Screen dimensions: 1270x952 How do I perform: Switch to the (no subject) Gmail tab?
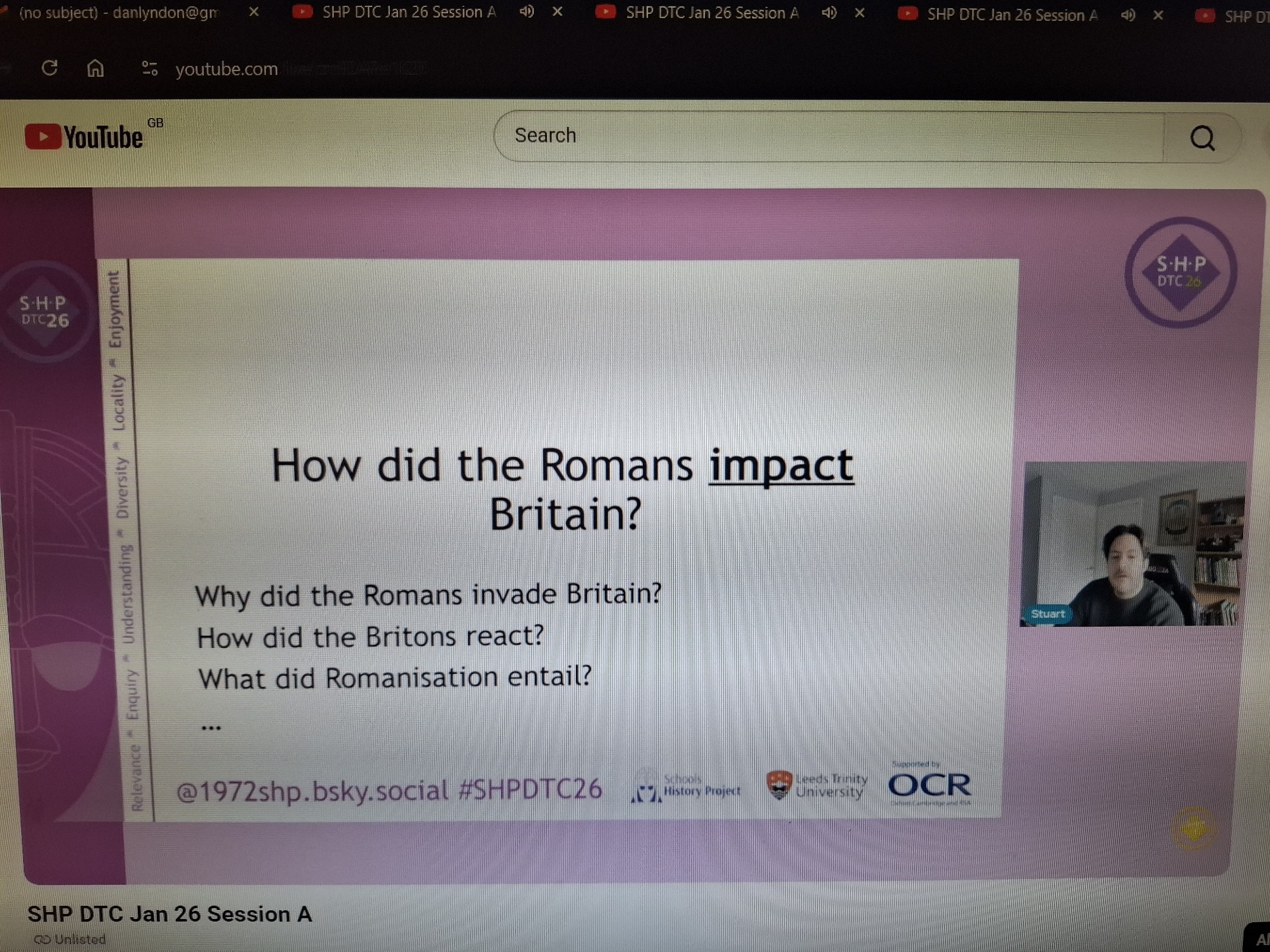[119, 12]
